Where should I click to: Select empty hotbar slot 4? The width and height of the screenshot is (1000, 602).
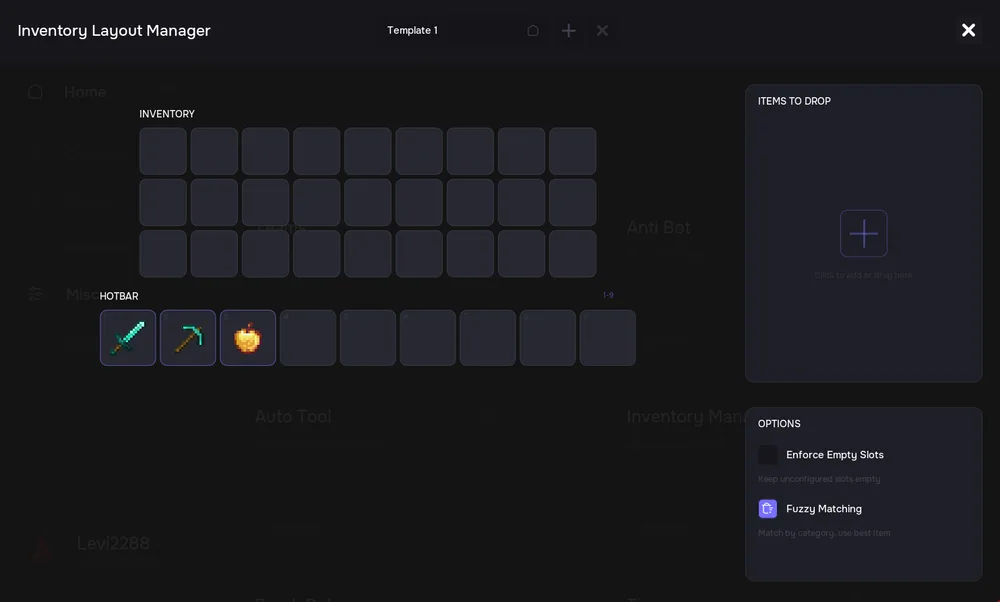[308, 338]
